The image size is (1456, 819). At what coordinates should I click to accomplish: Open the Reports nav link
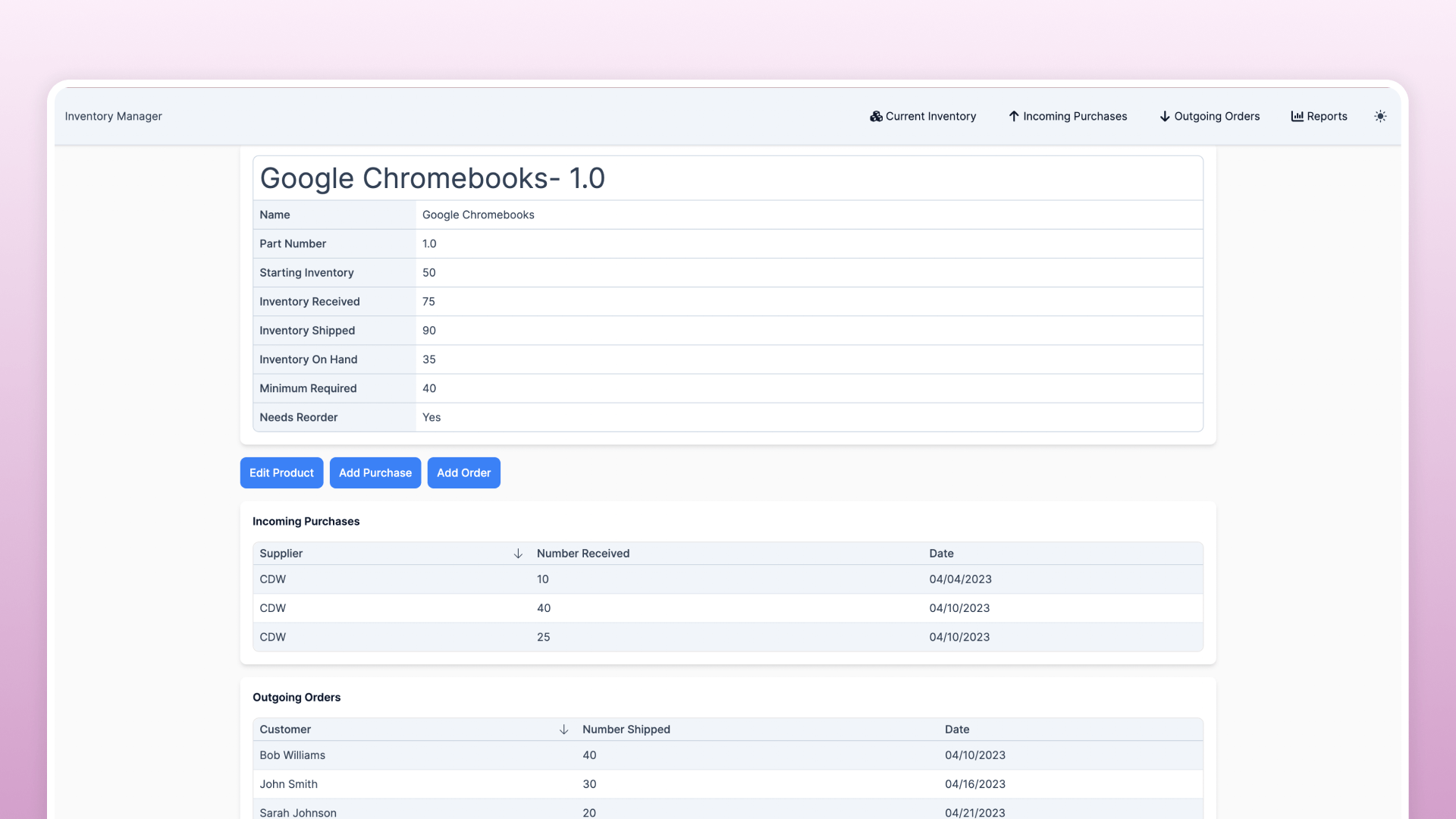click(x=1326, y=116)
